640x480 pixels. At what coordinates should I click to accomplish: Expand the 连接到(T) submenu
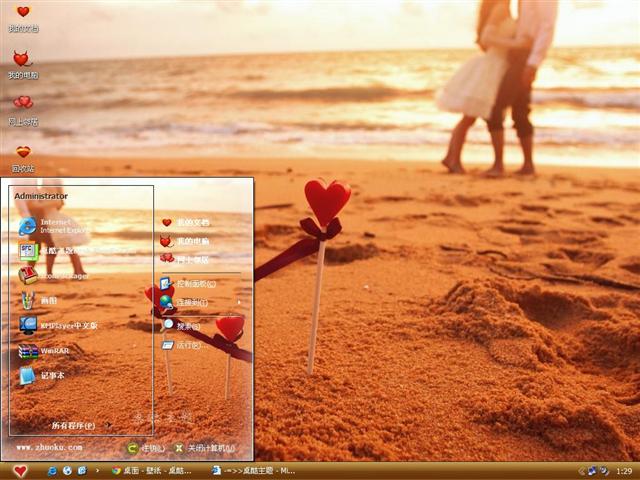point(200,302)
